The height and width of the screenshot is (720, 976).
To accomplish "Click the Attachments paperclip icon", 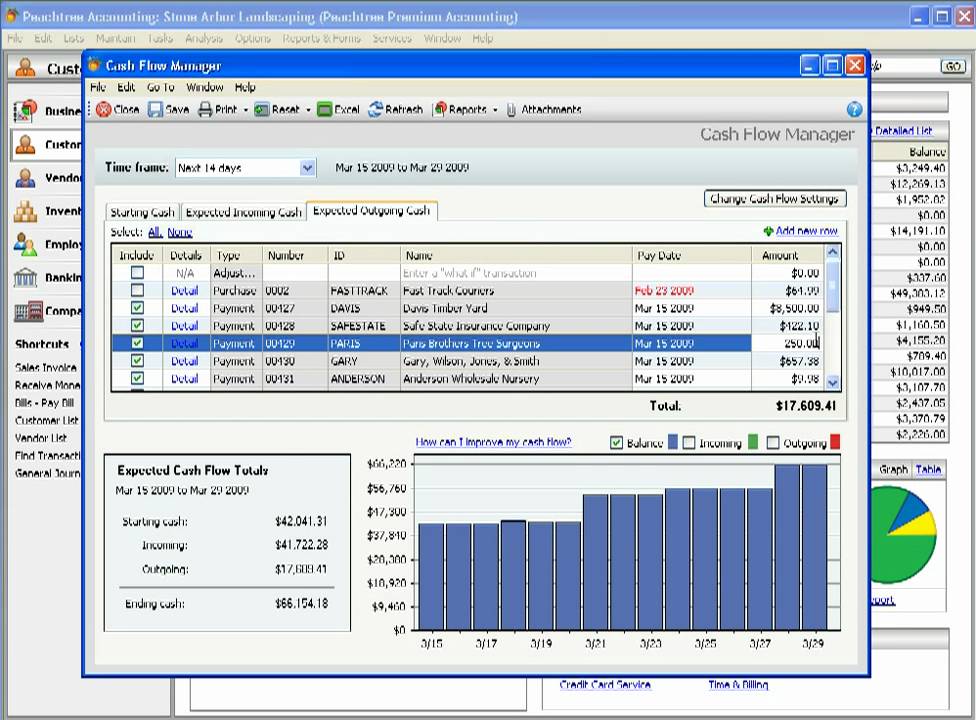I will [511, 110].
